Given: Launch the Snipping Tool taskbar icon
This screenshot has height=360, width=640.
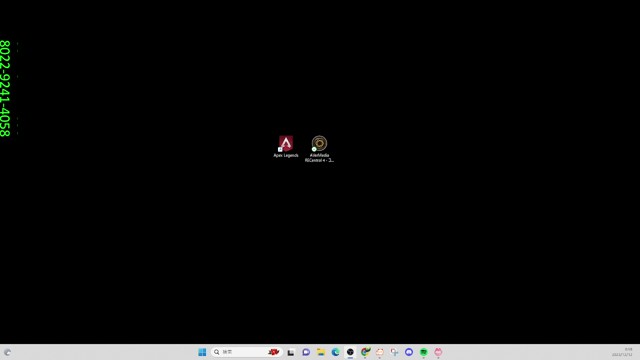Looking at the screenshot, I should [x=394, y=352].
